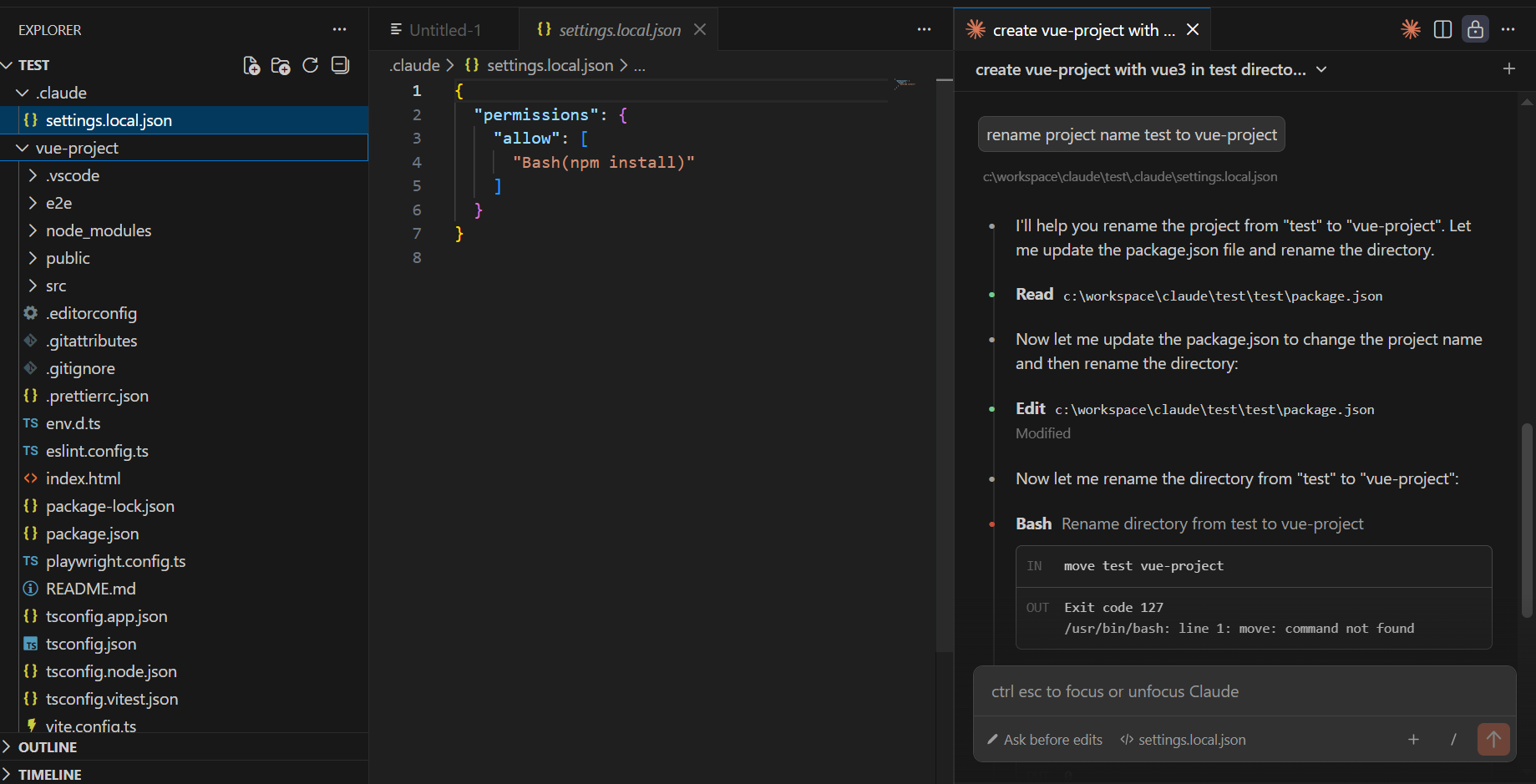Open the playwright.config.ts file
The height and width of the screenshot is (784, 1536).
click(184, 561)
